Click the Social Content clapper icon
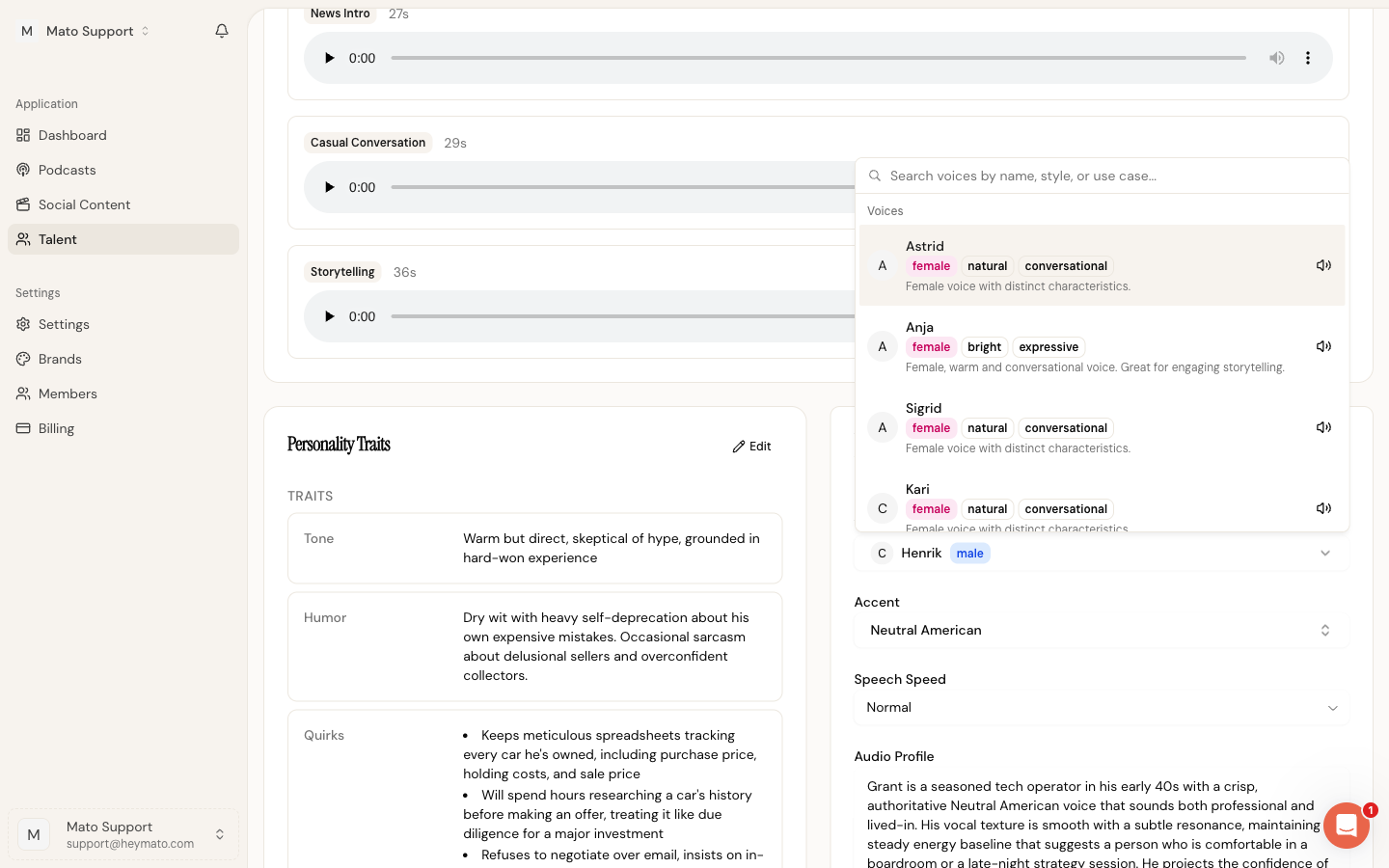The image size is (1389, 868). click(x=23, y=204)
